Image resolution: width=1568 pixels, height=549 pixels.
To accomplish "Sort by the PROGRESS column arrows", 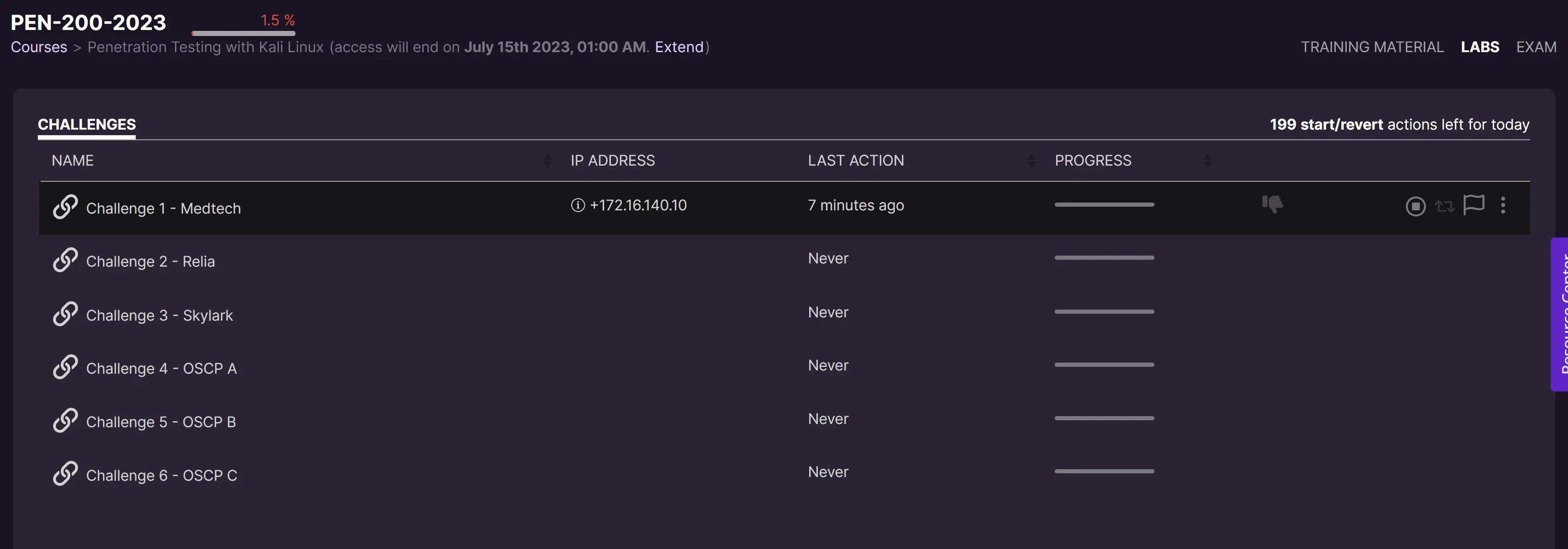I will 1208,161.
